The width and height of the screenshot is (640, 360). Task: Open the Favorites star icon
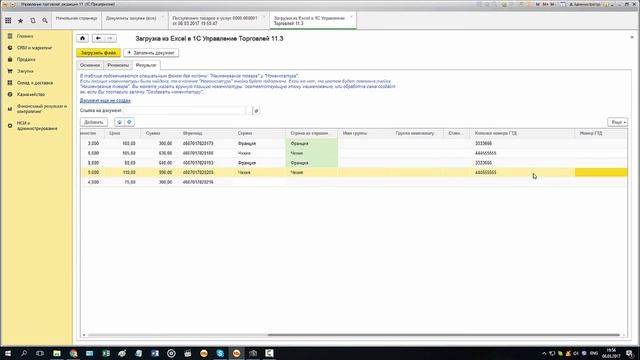[x=20, y=20]
